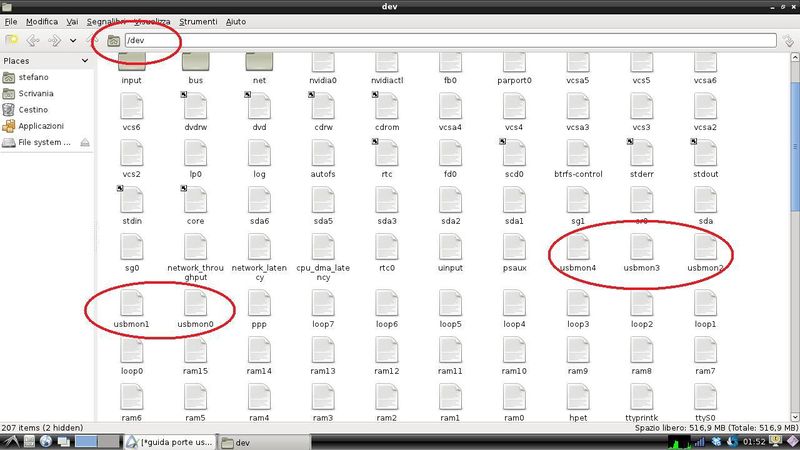
Task: Eject the File system volume
Action: 85,142
